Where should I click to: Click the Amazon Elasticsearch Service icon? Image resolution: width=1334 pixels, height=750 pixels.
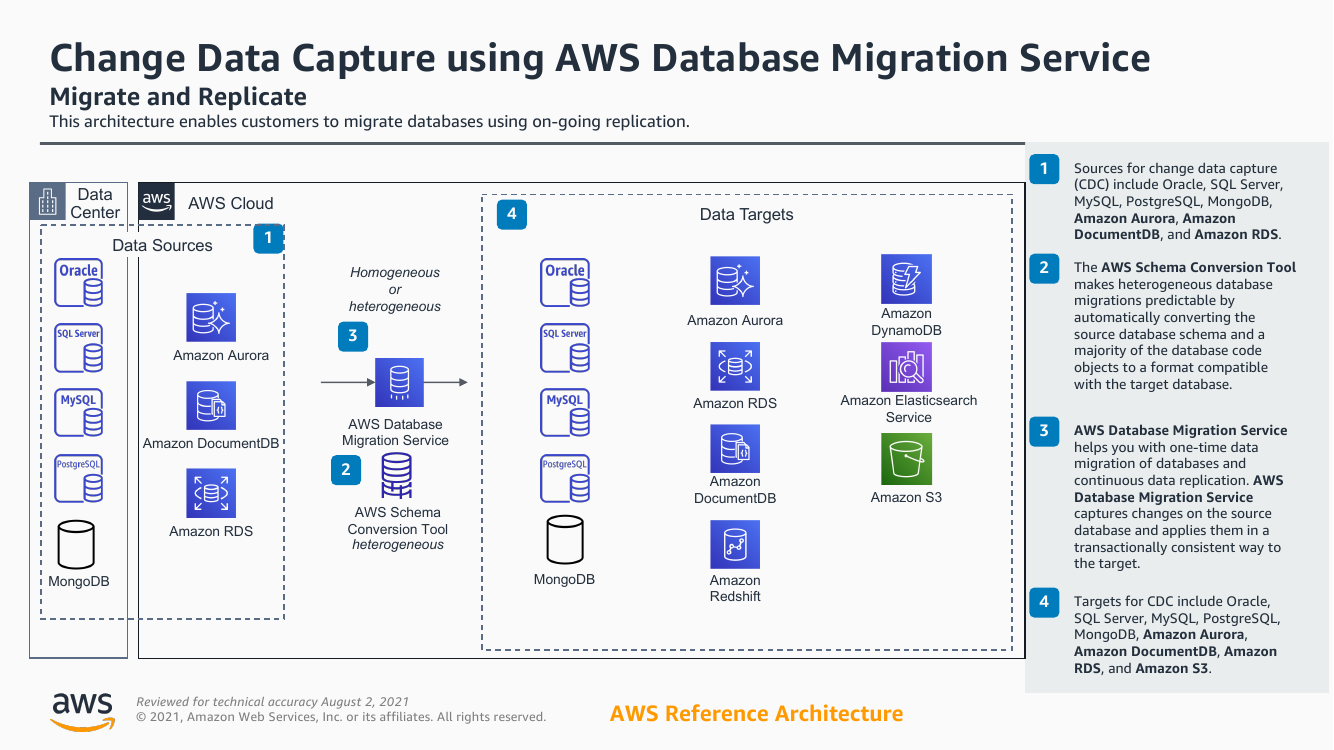906,367
